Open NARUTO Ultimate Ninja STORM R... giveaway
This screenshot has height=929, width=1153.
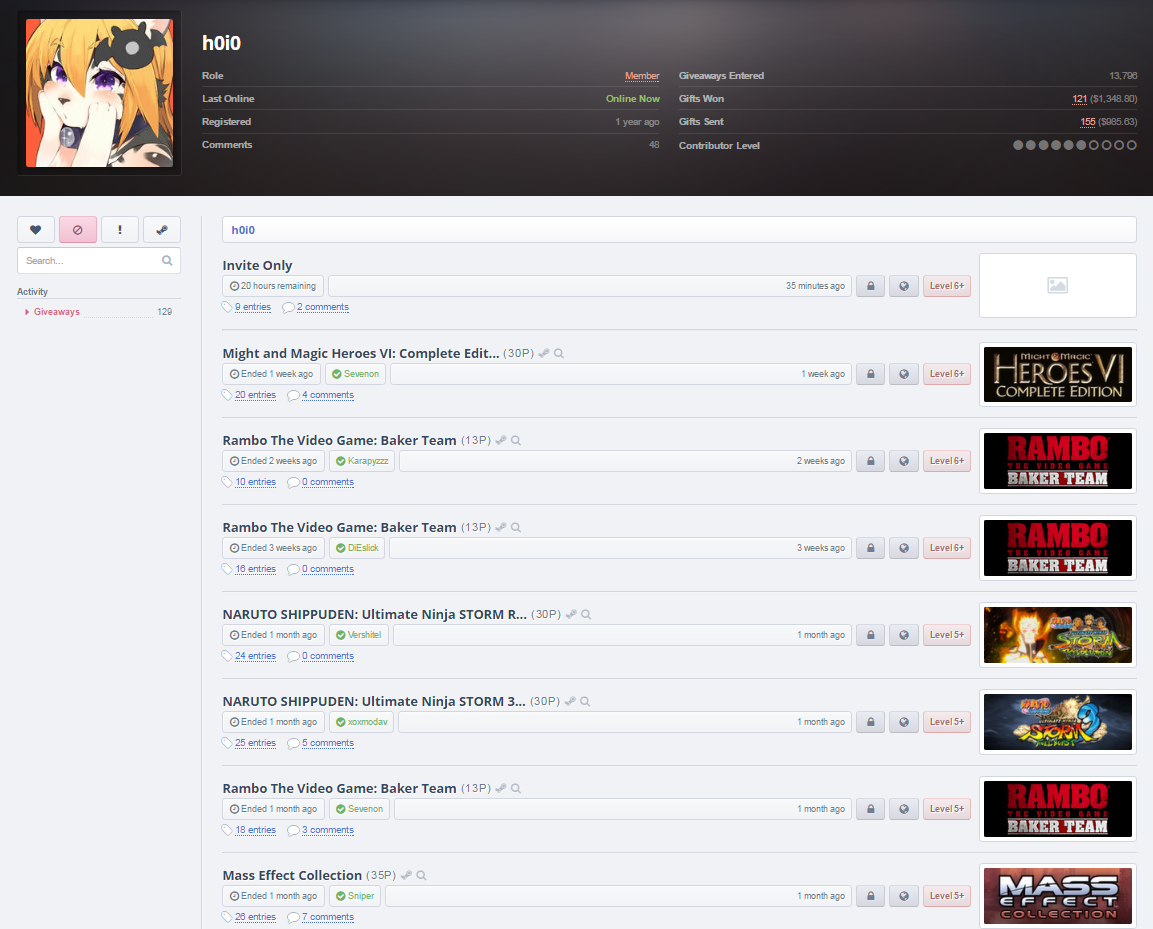(375, 614)
